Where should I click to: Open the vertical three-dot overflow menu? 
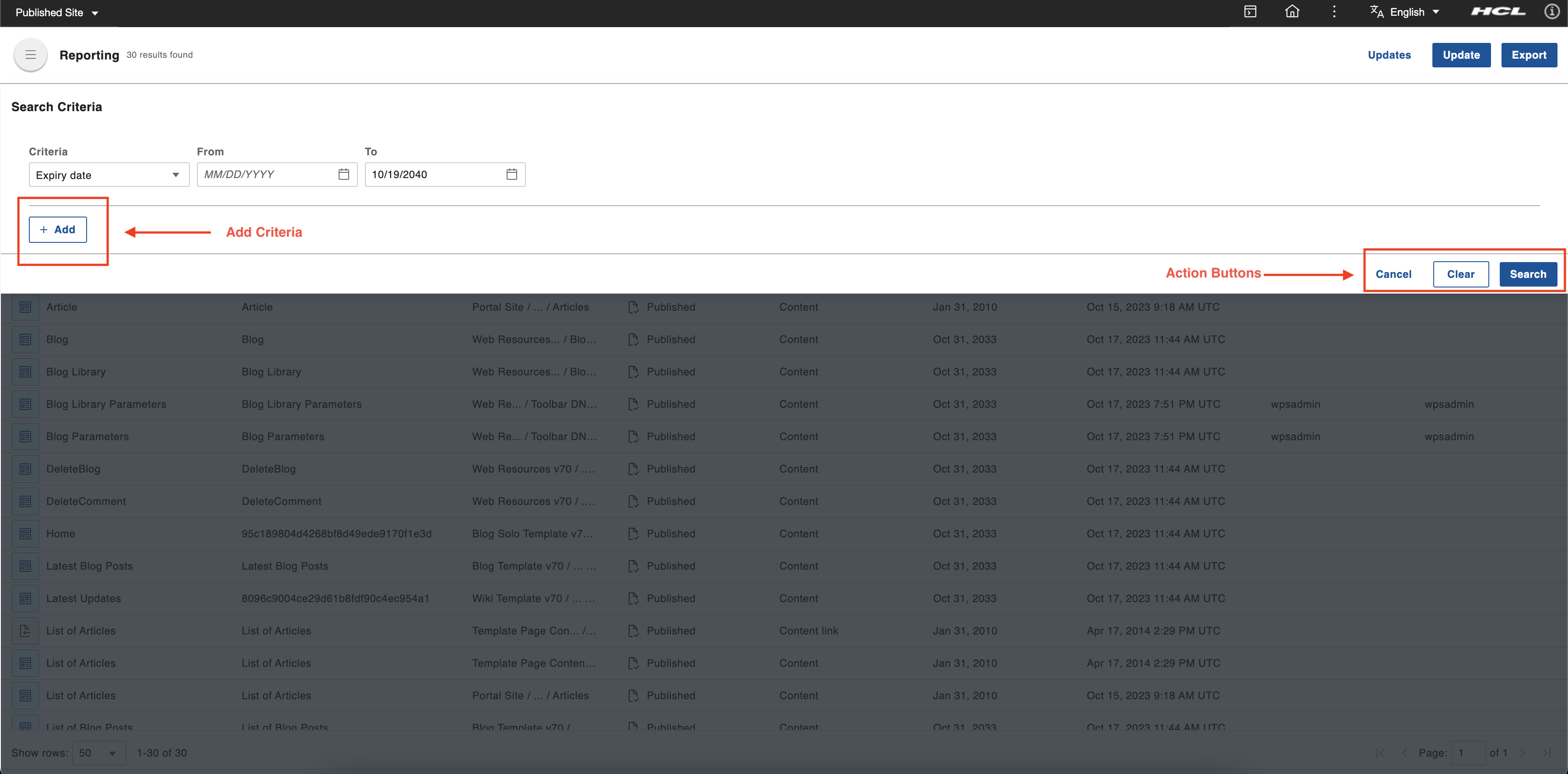pyautogui.click(x=1333, y=11)
